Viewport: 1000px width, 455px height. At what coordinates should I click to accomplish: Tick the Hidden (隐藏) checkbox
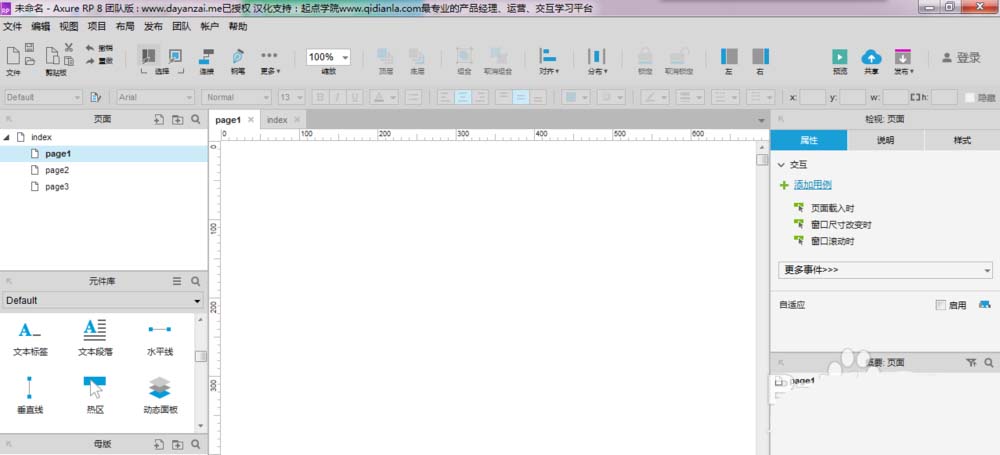point(969,98)
